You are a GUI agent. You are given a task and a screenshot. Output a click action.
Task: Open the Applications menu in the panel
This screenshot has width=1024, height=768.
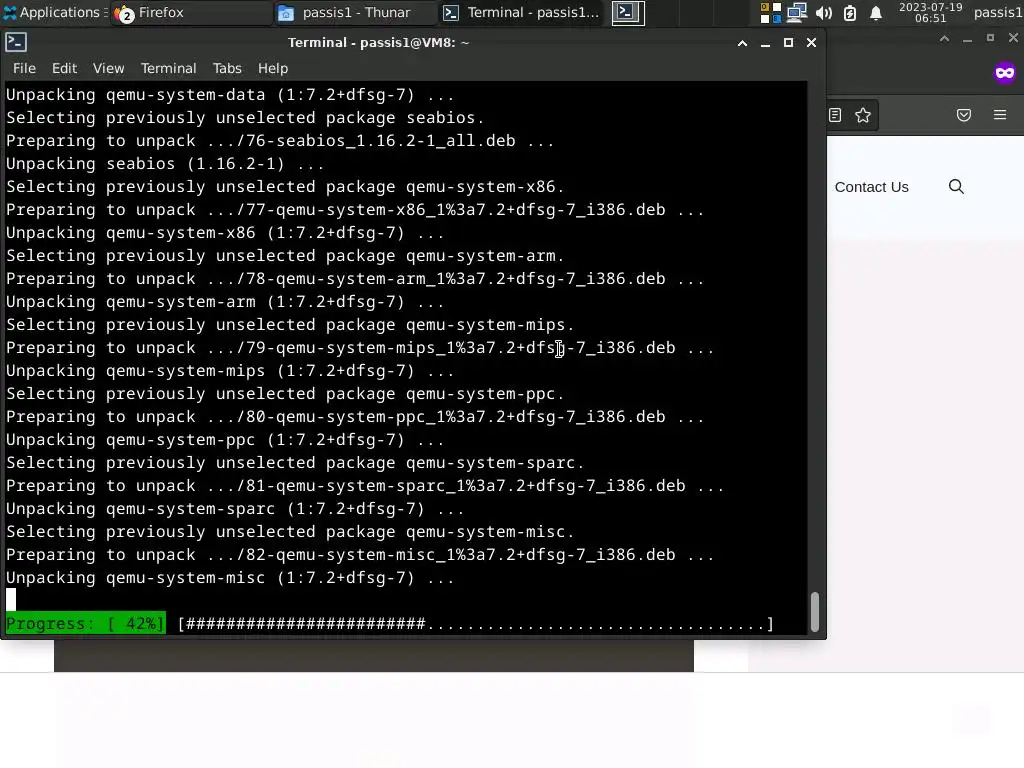pos(51,12)
